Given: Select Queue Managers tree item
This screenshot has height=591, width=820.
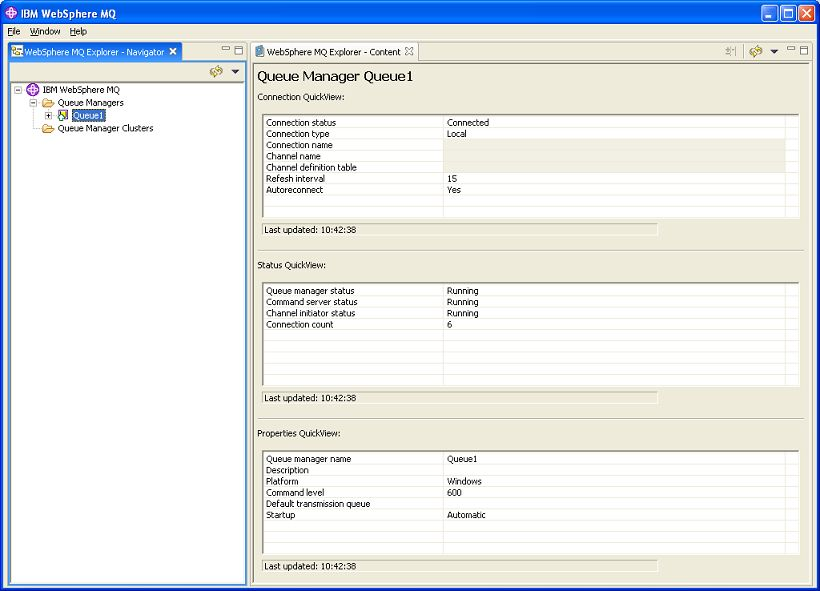Looking at the screenshot, I should point(90,103).
